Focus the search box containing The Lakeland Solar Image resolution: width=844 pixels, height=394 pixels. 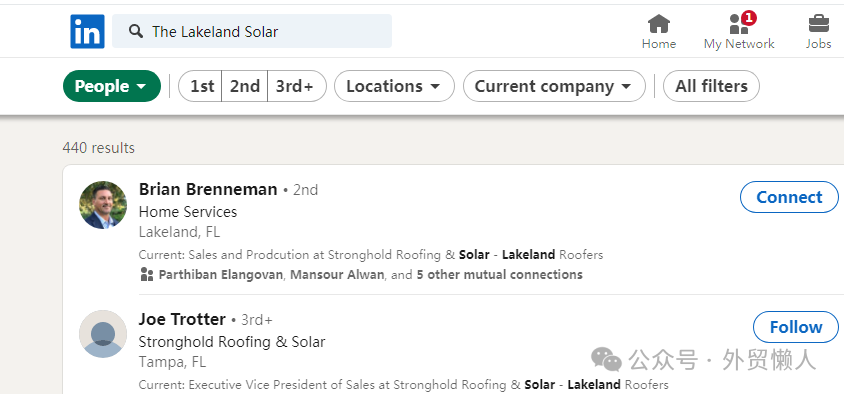point(252,31)
